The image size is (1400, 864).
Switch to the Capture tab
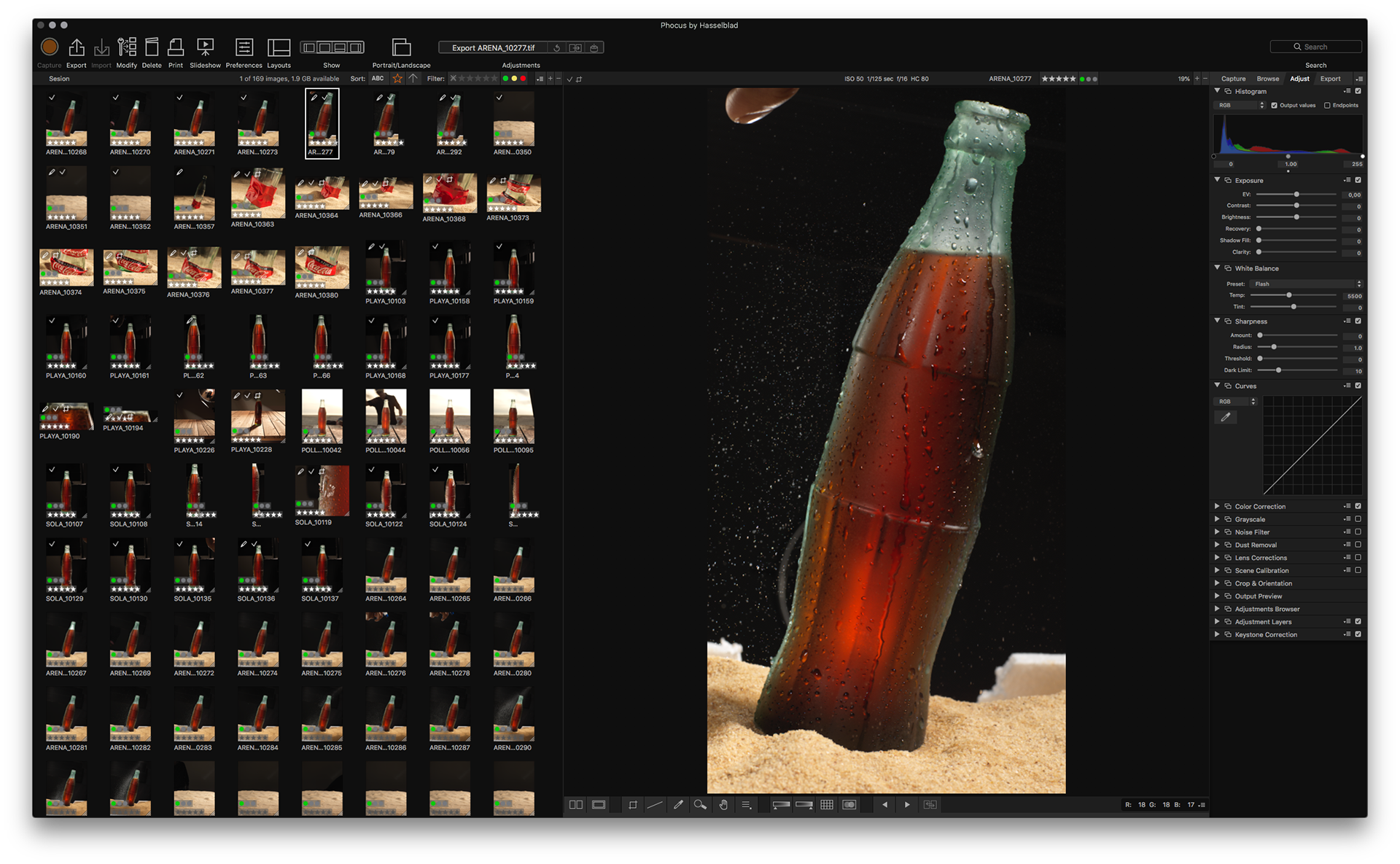click(x=1233, y=79)
